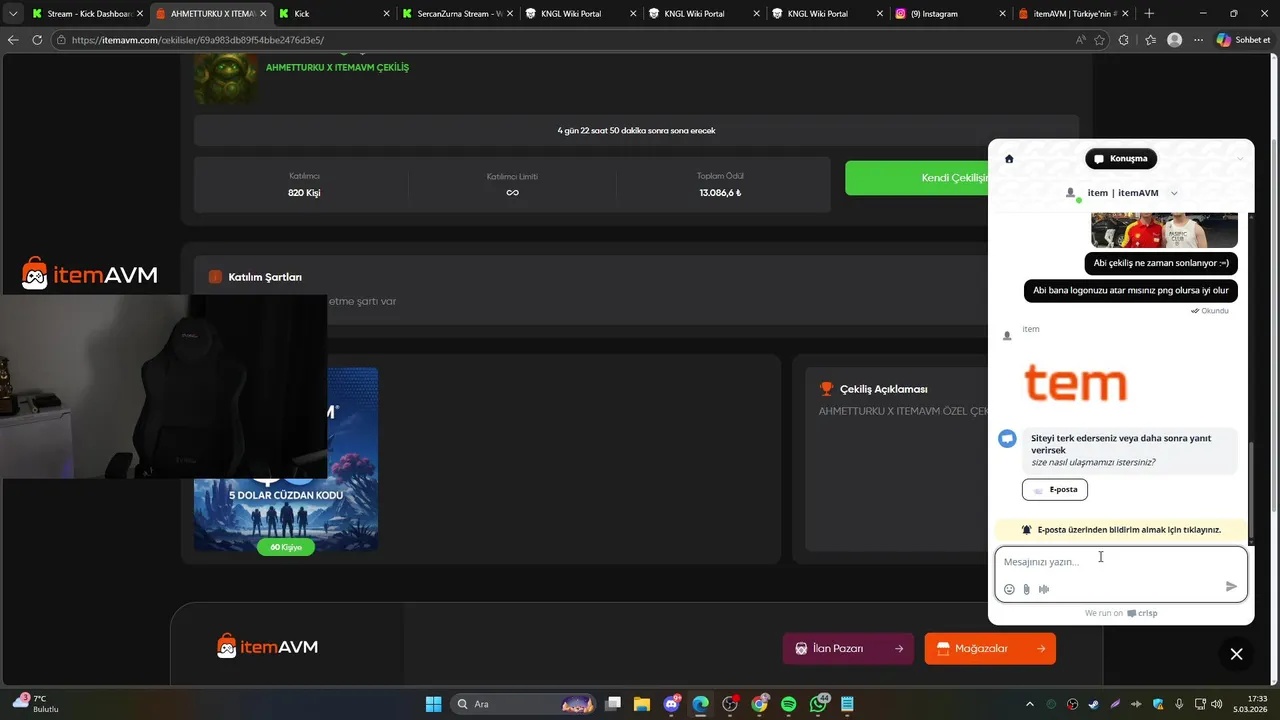Open the chat widget home icon
The image size is (1280, 720).
pyautogui.click(x=1009, y=159)
